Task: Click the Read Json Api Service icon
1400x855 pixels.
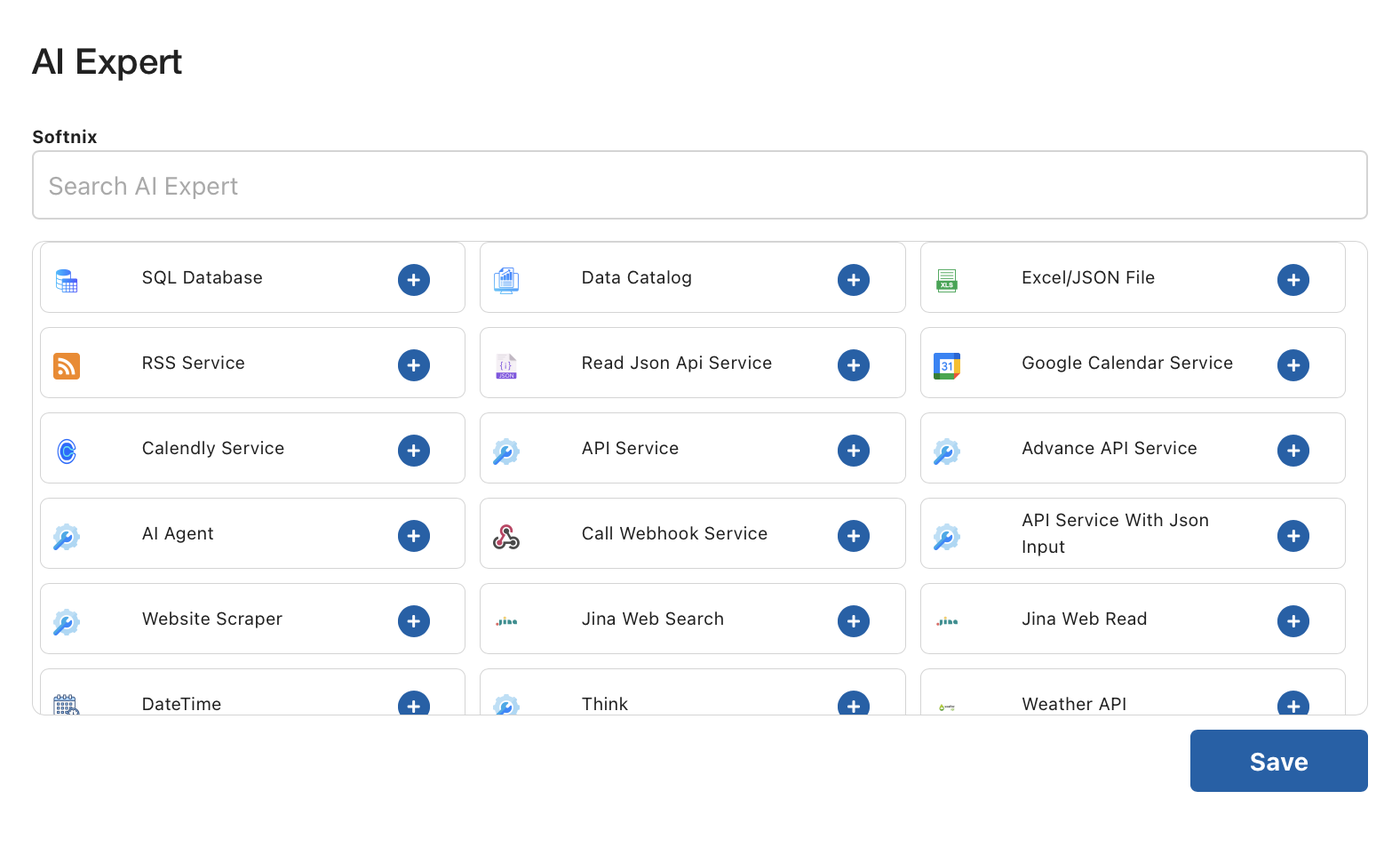Action: point(506,366)
